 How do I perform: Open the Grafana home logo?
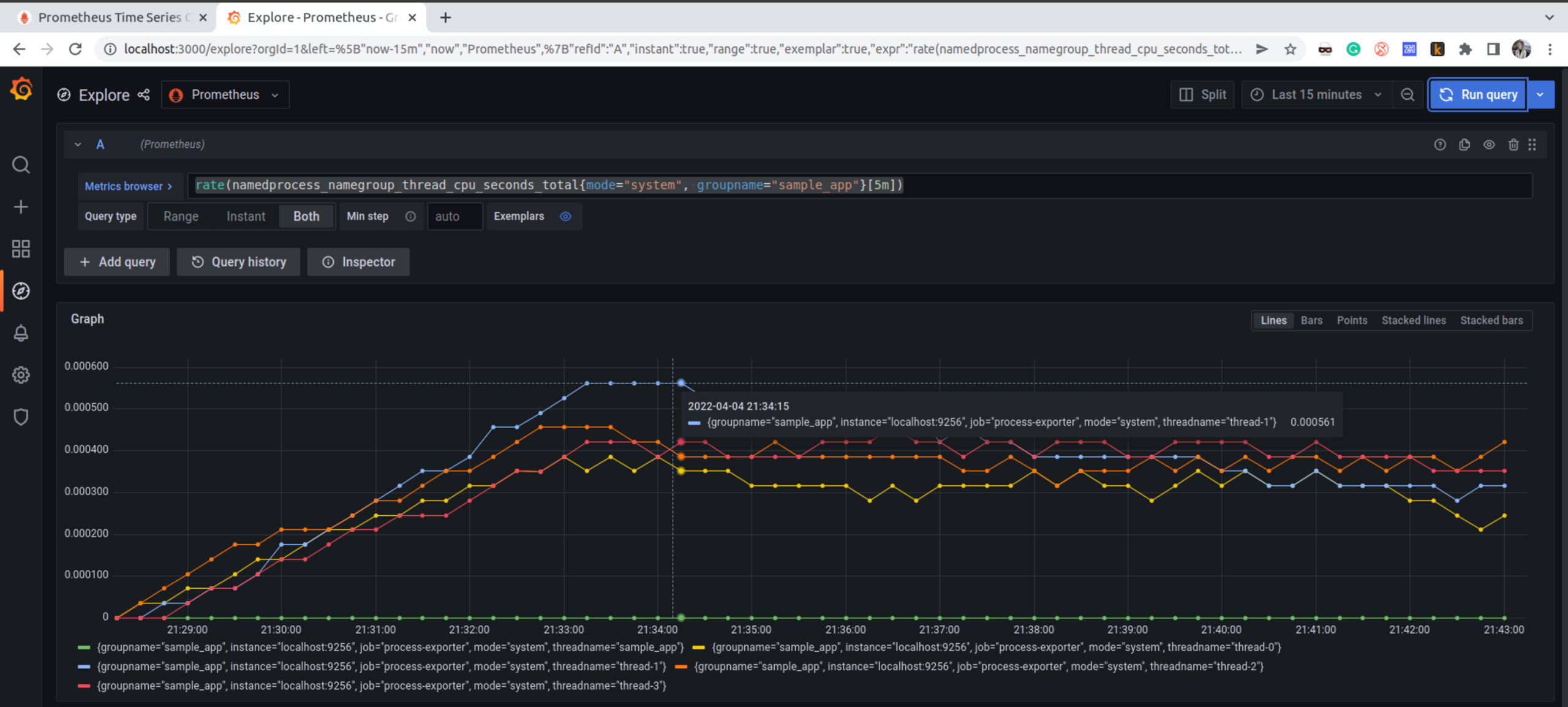(21, 89)
